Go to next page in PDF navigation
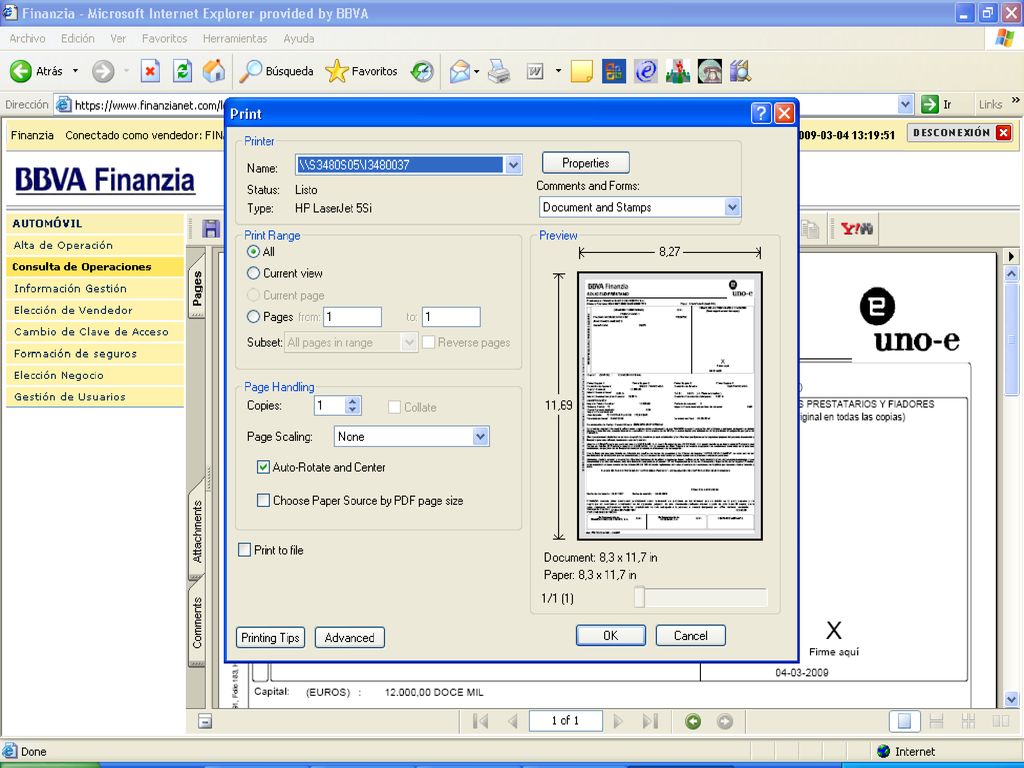Viewport: 1024px width, 768px height. tap(618, 721)
